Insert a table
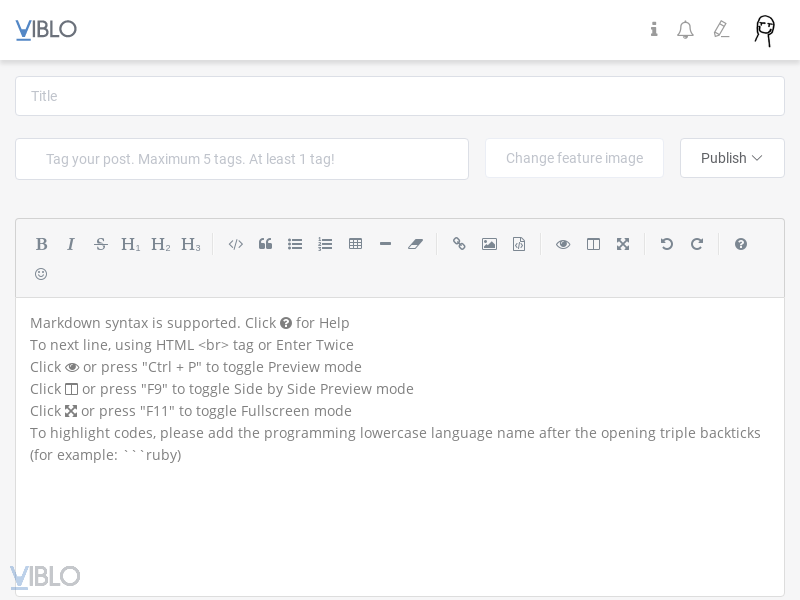 click(356, 244)
